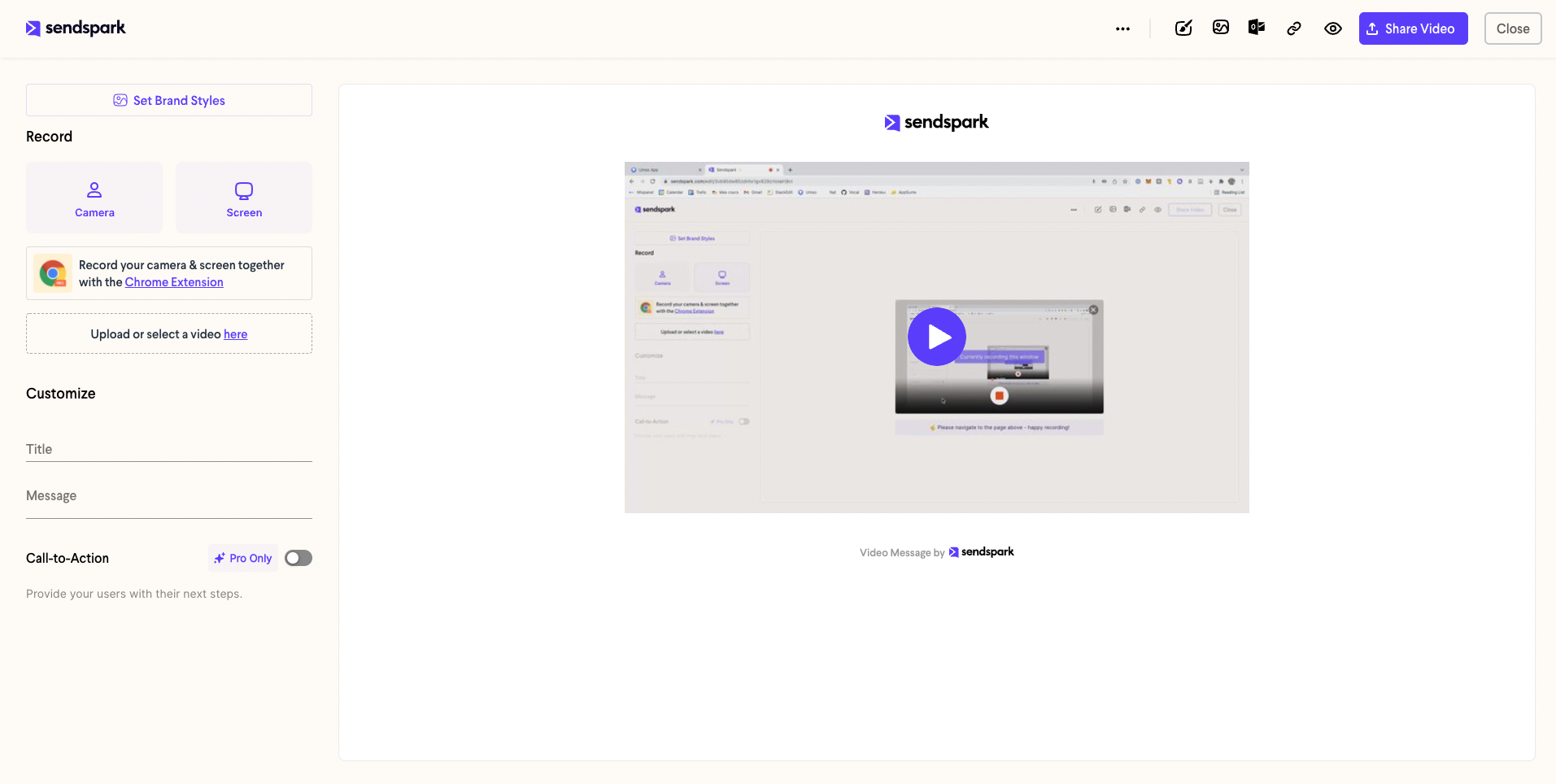This screenshot has width=1556, height=784.
Task: Click the Sendspark logo above the video
Action: coord(936,122)
